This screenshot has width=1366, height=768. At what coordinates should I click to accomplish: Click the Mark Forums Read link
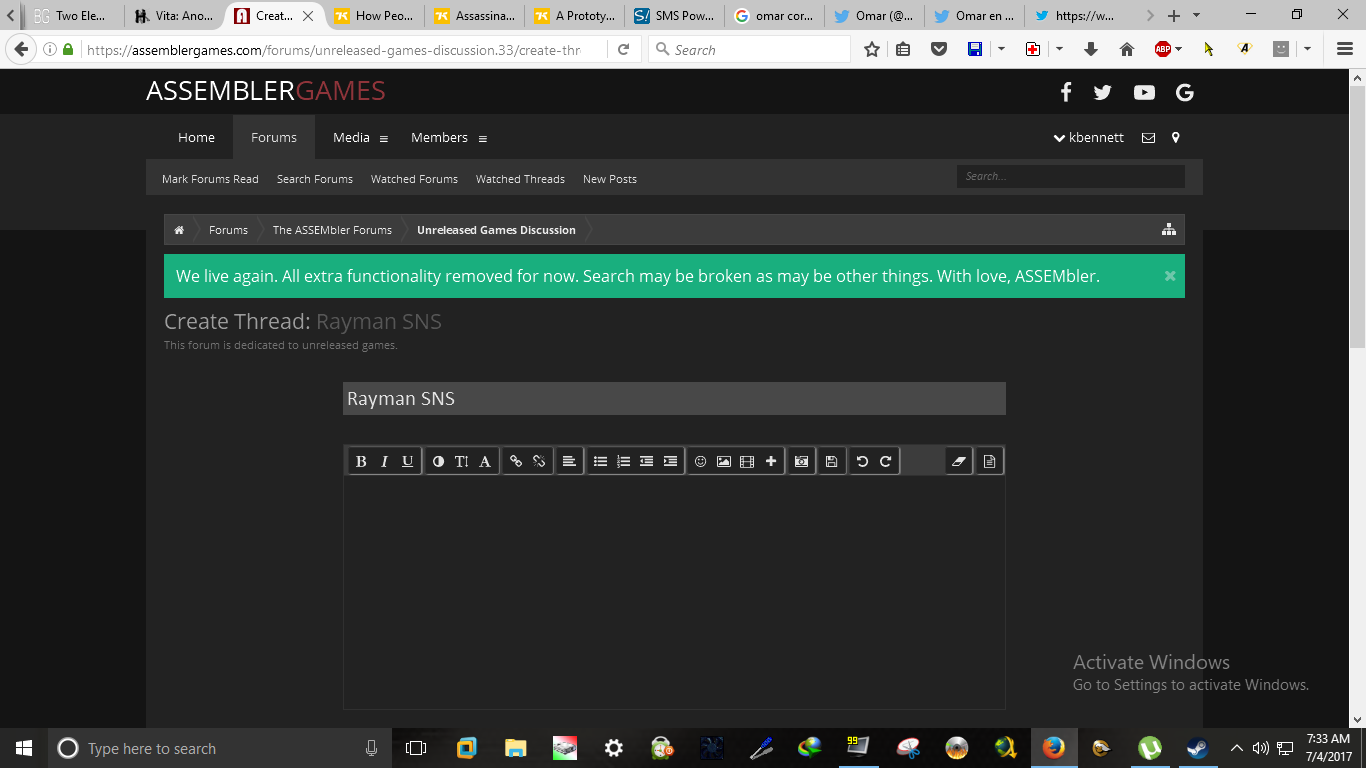click(210, 179)
